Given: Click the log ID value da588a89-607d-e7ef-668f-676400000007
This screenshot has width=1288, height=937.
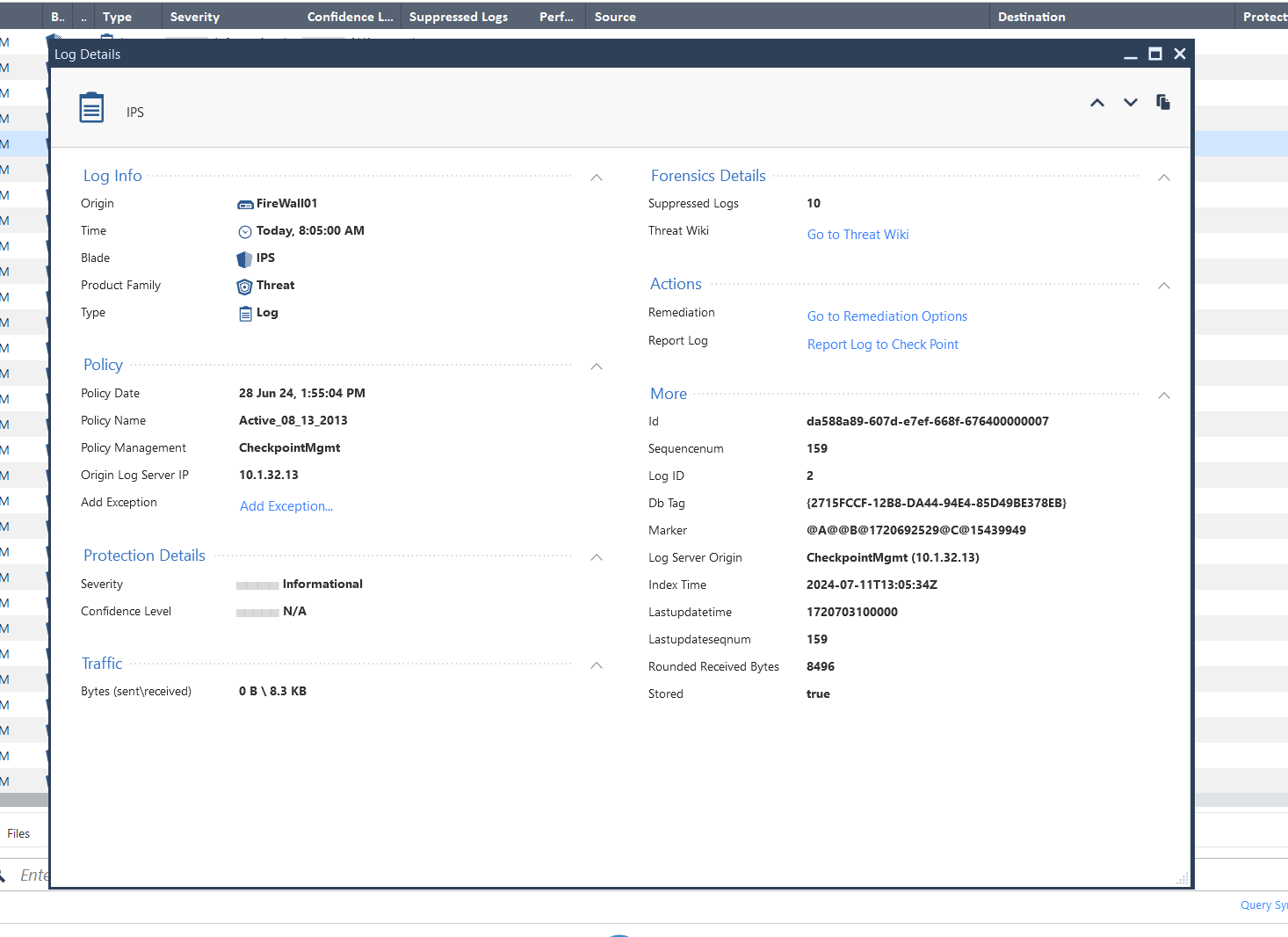Looking at the screenshot, I should pos(928,421).
